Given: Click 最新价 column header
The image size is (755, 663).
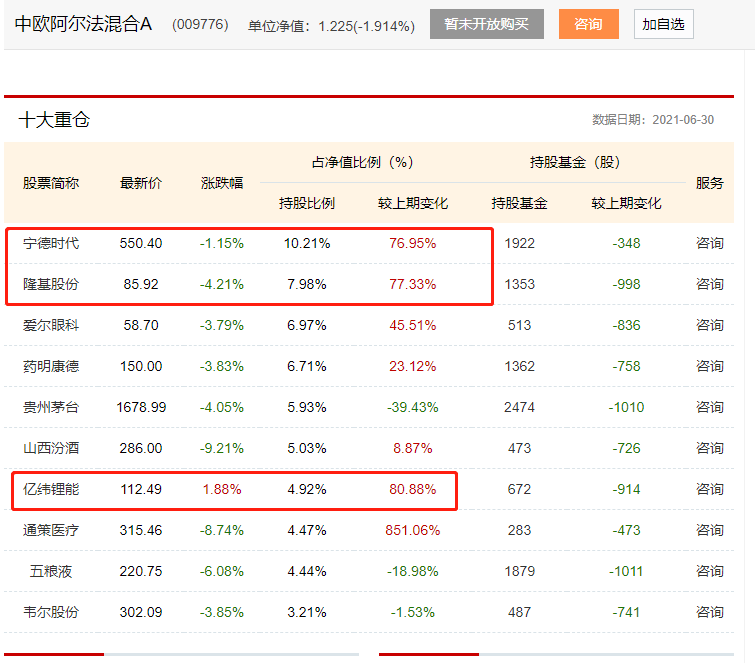Looking at the screenshot, I should [141, 183].
